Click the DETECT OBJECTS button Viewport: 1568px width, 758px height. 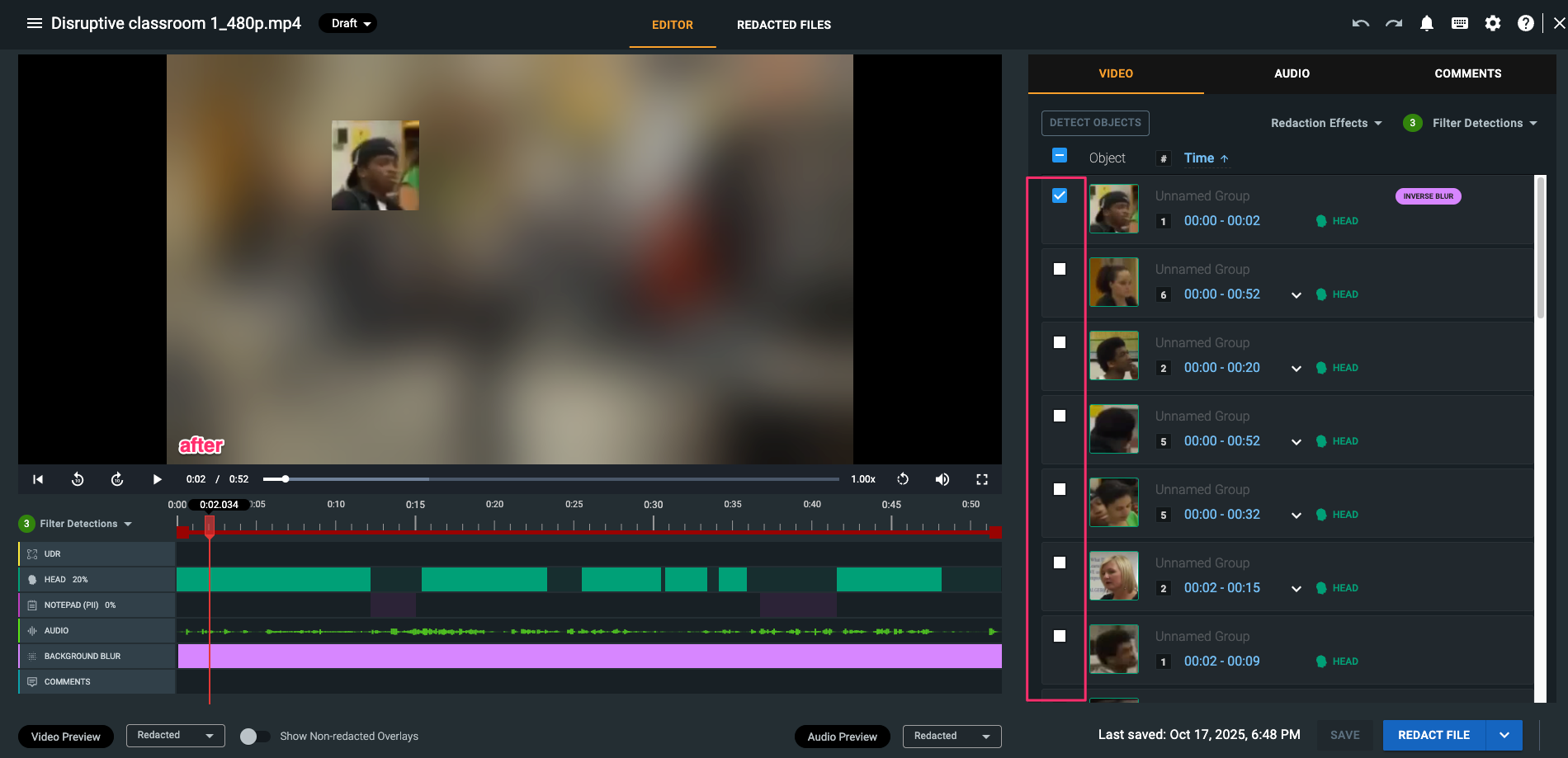[1095, 123]
